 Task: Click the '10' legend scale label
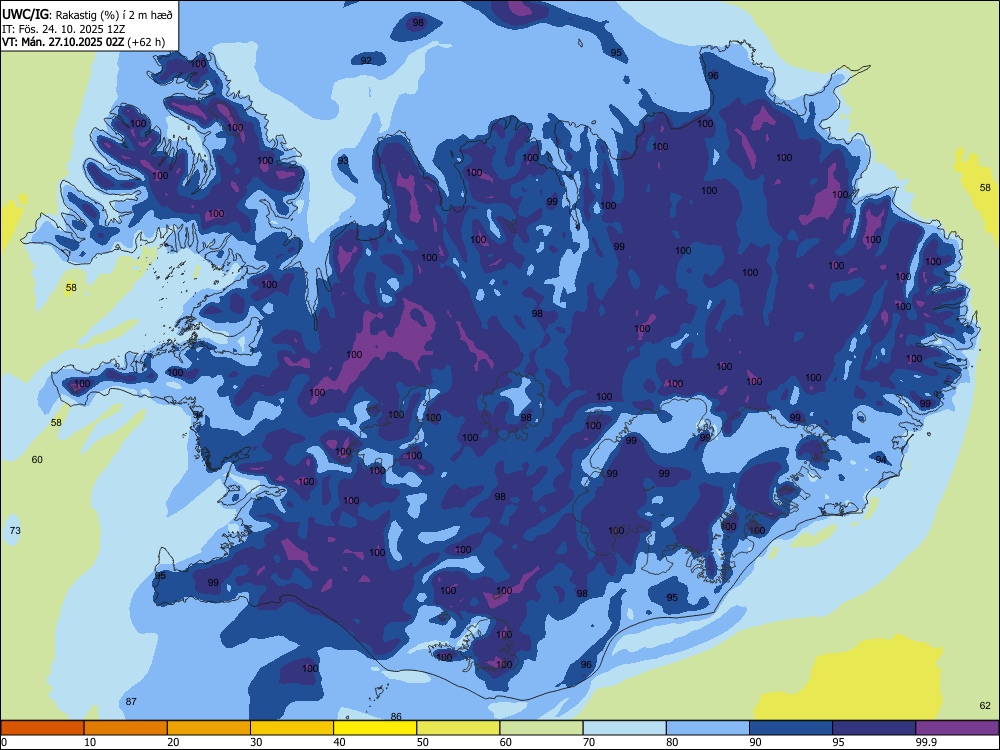[x=90, y=742]
